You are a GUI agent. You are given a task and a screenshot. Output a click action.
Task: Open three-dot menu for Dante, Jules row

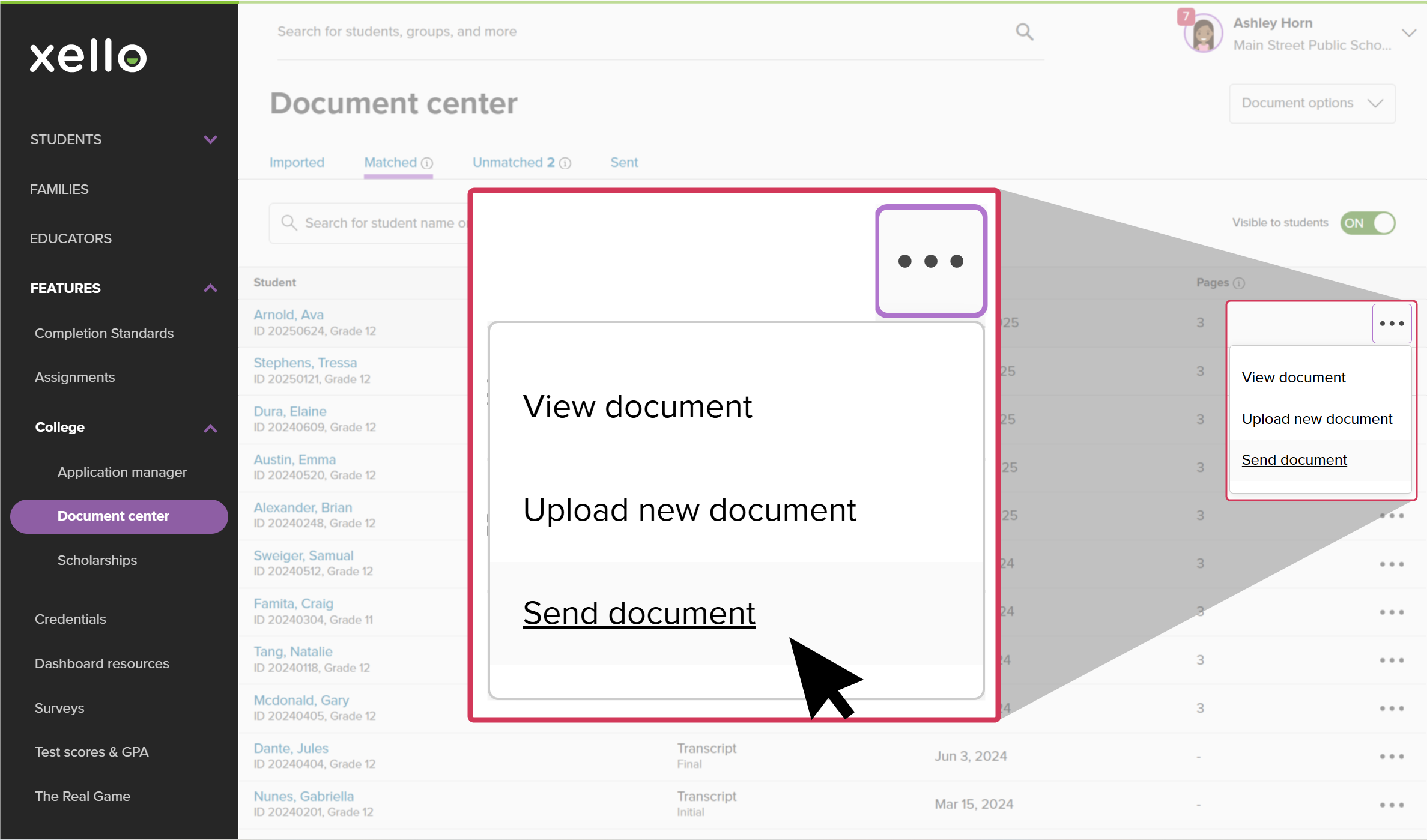click(1391, 757)
